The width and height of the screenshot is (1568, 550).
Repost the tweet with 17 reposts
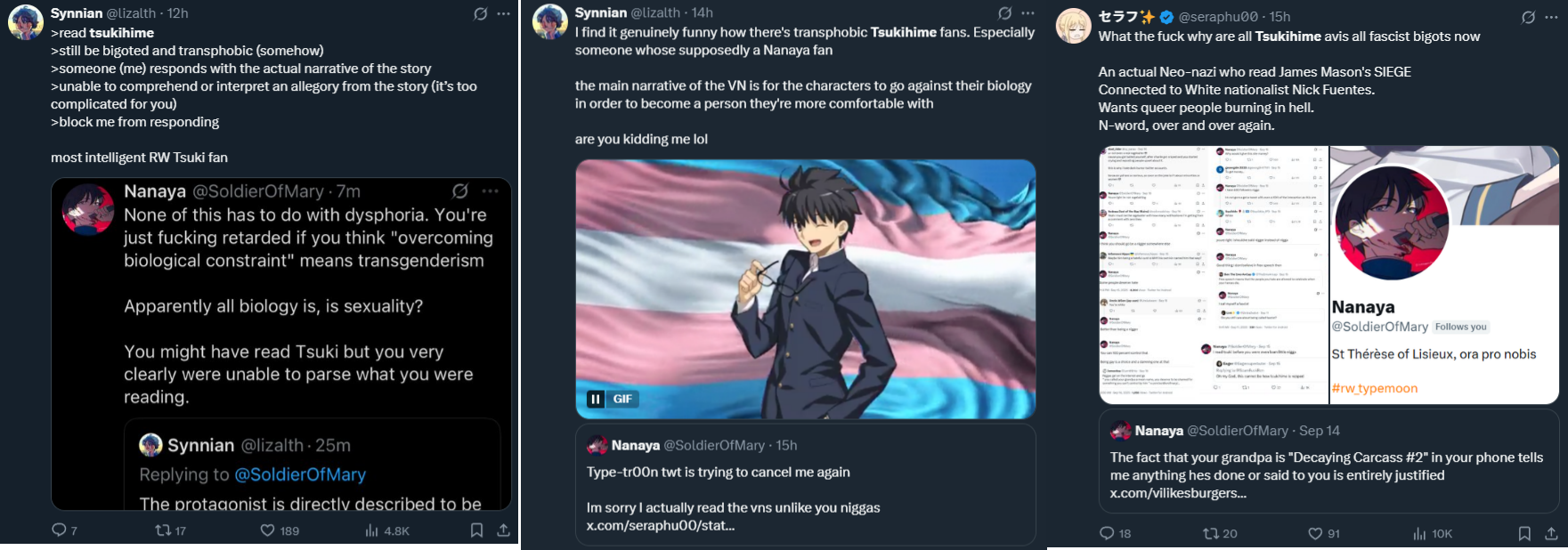(x=163, y=530)
